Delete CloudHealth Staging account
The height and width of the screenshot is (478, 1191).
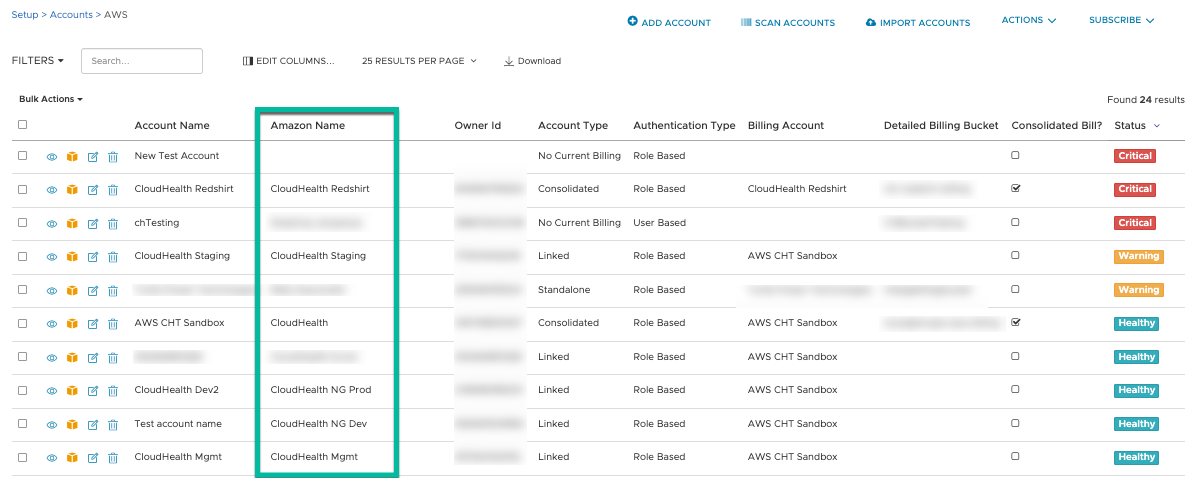point(112,258)
